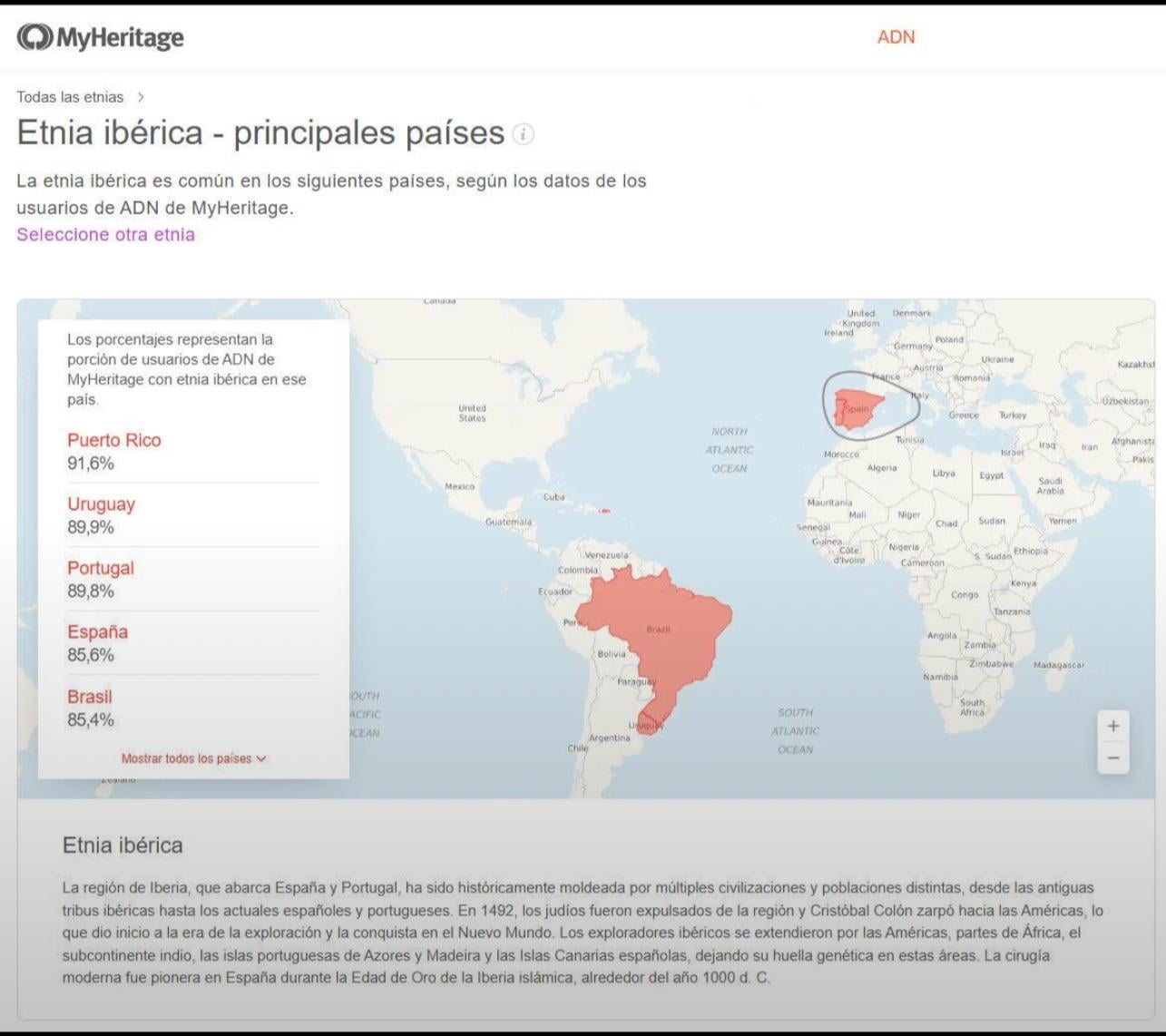The width and height of the screenshot is (1166, 1036).
Task: Click the page title Etnia ibérica - principales países
Action: [x=260, y=132]
